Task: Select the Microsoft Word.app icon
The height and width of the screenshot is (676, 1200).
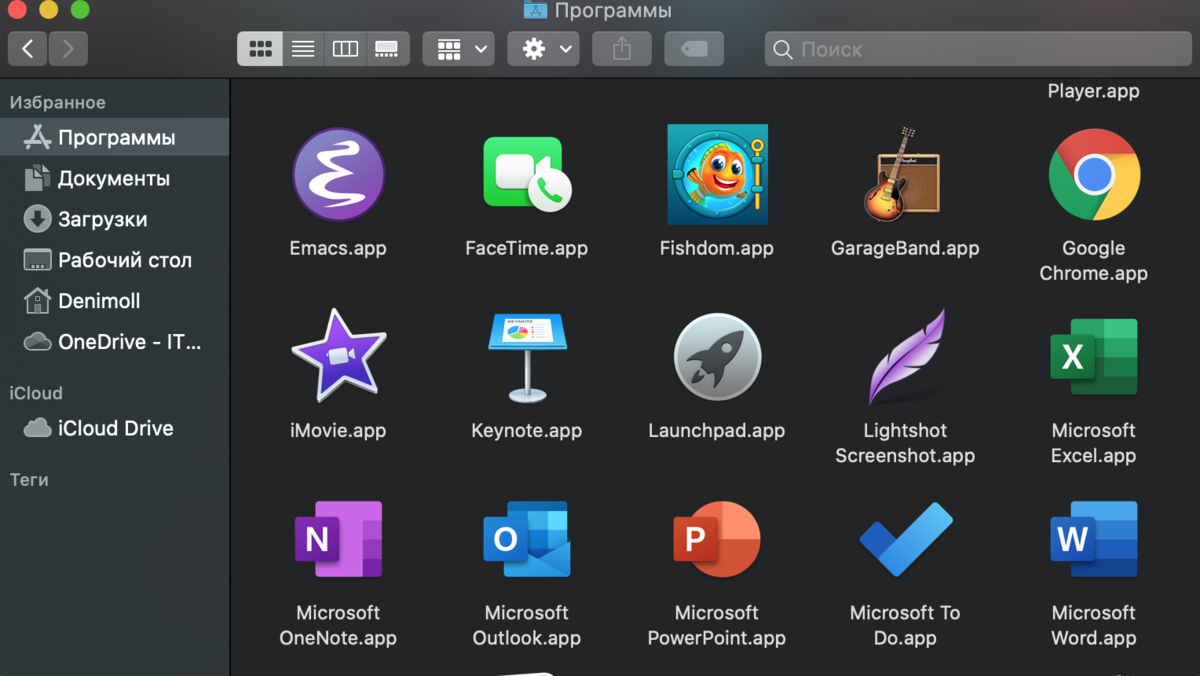Action: pyautogui.click(x=1094, y=540)
